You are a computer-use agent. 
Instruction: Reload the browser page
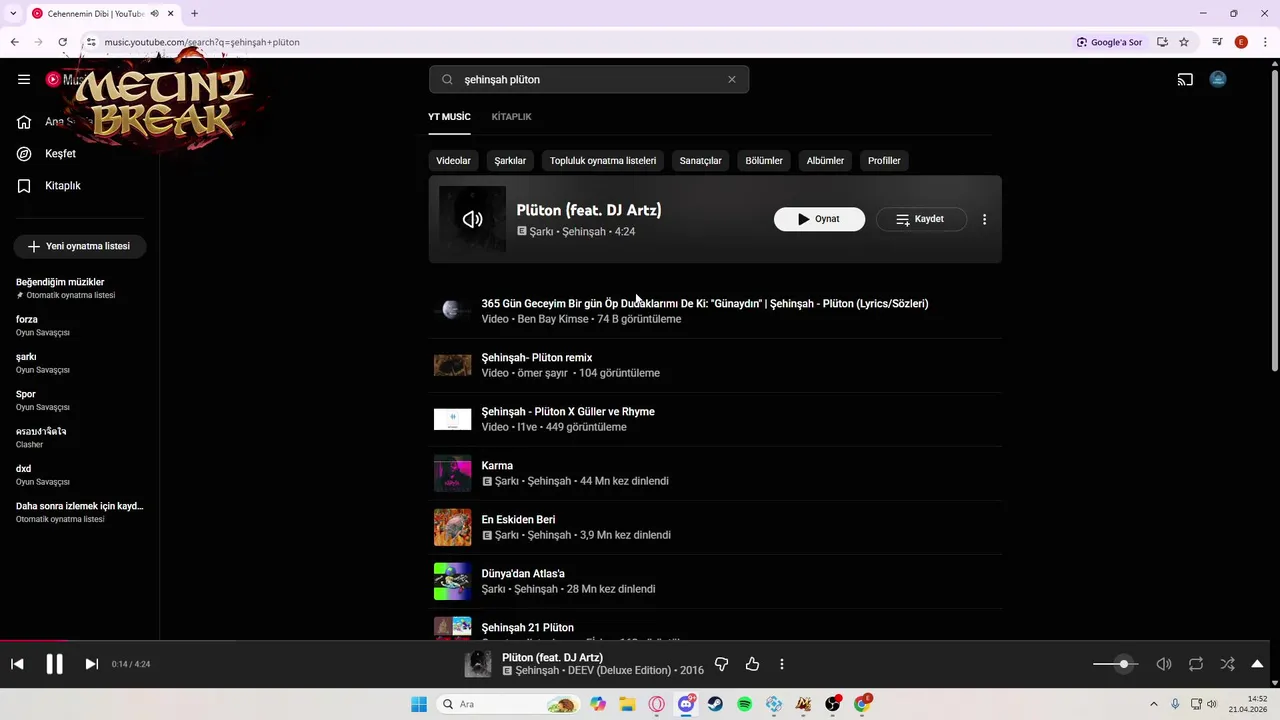62,42
